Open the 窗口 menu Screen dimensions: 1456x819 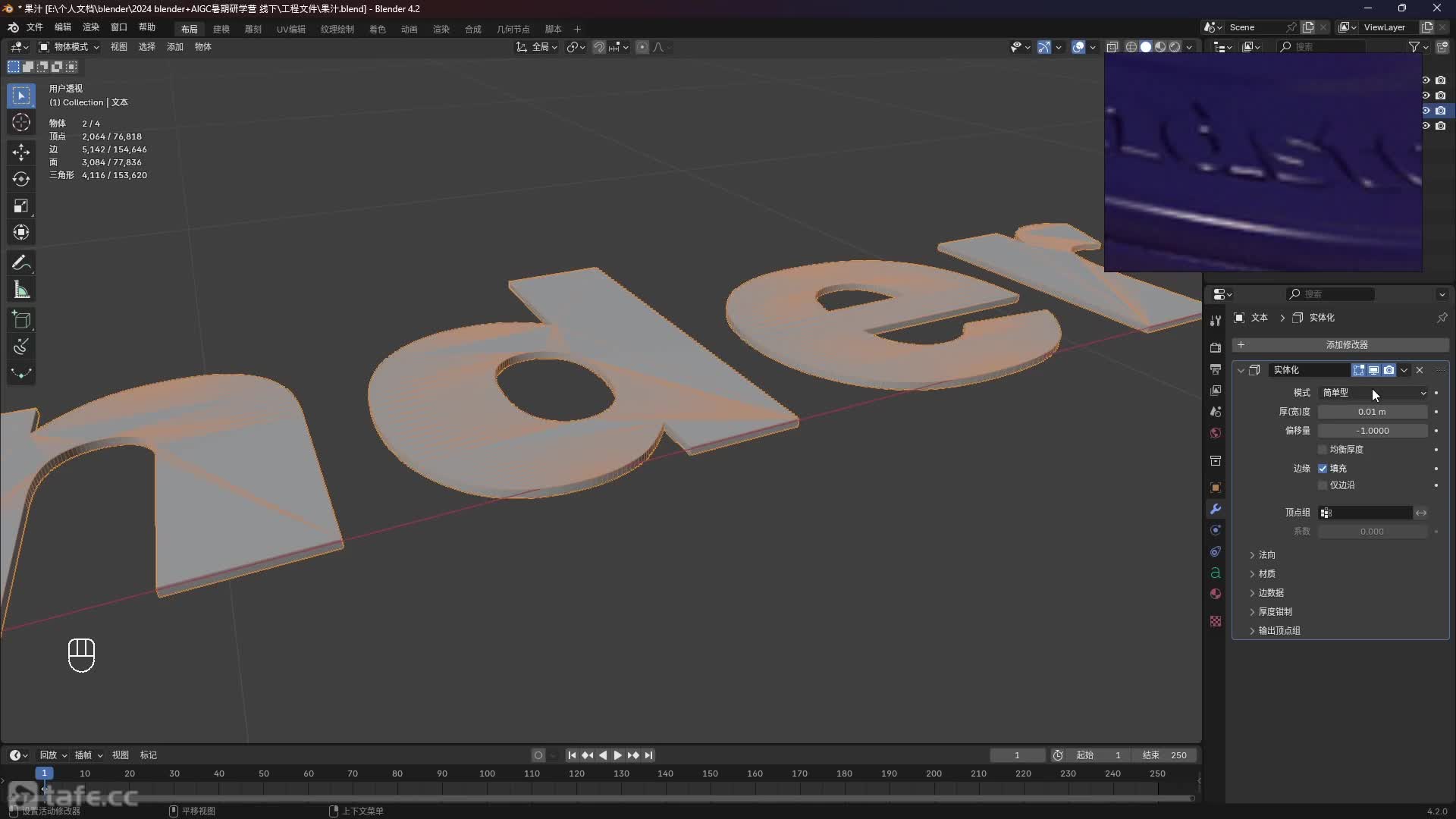[x=119, y=27]
